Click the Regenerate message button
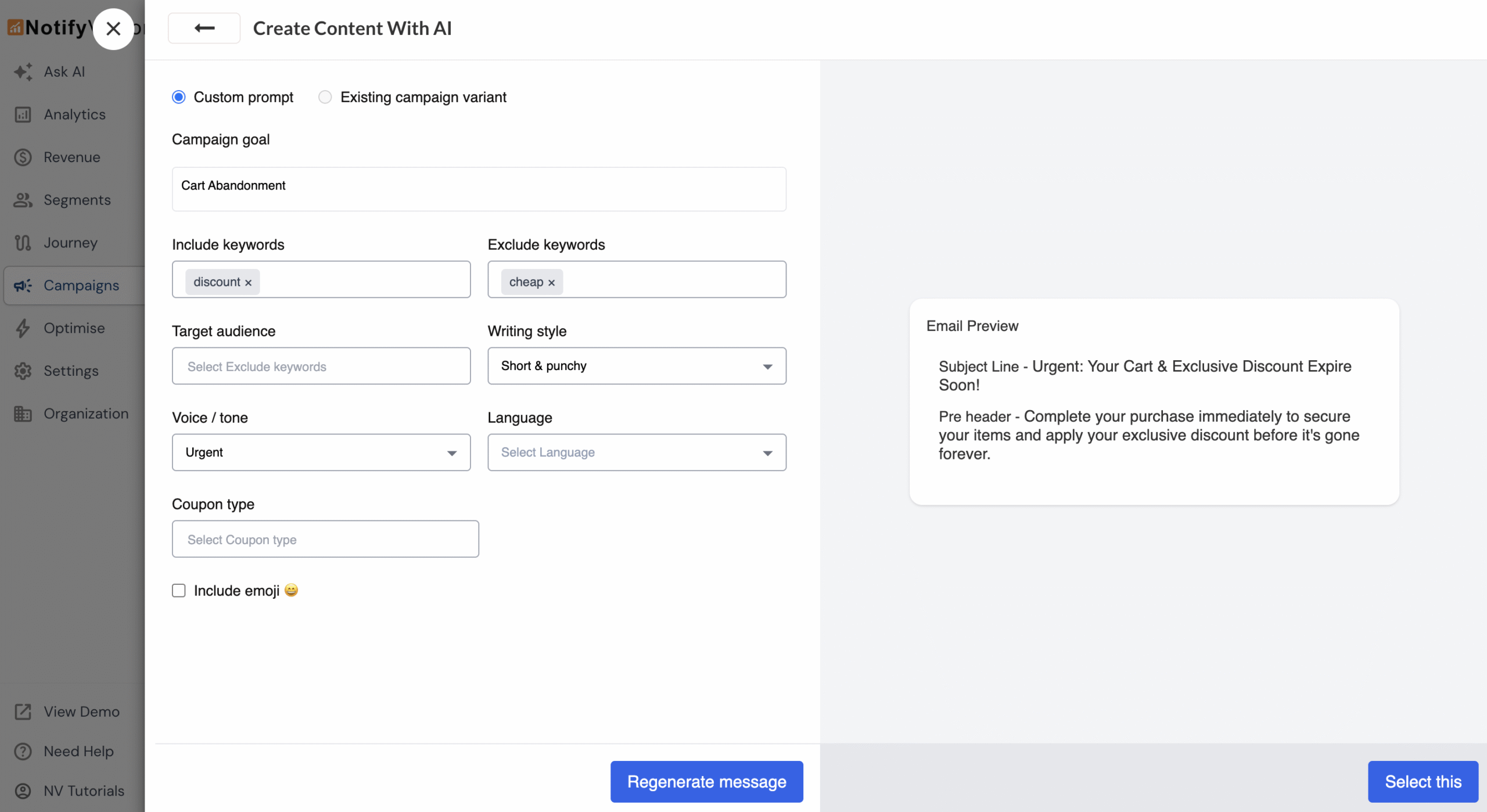This screenshot has width=1487, height=812. tap(706, 782)
